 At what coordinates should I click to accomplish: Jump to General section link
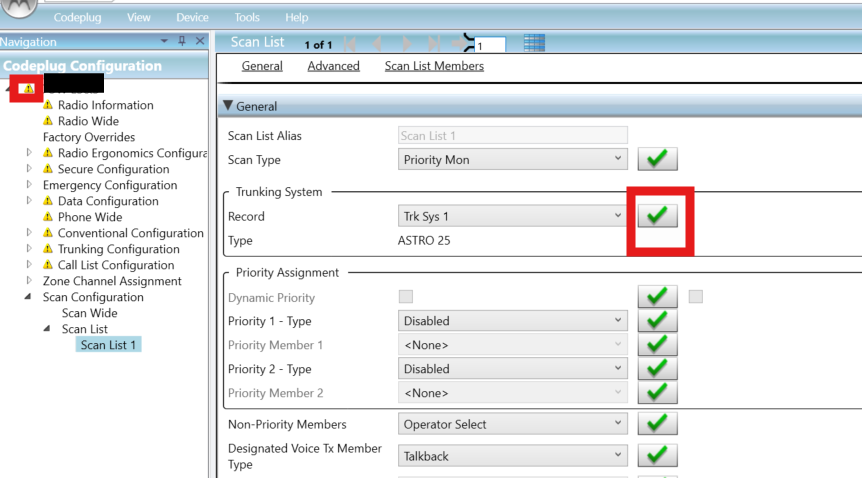pos(262,66)
